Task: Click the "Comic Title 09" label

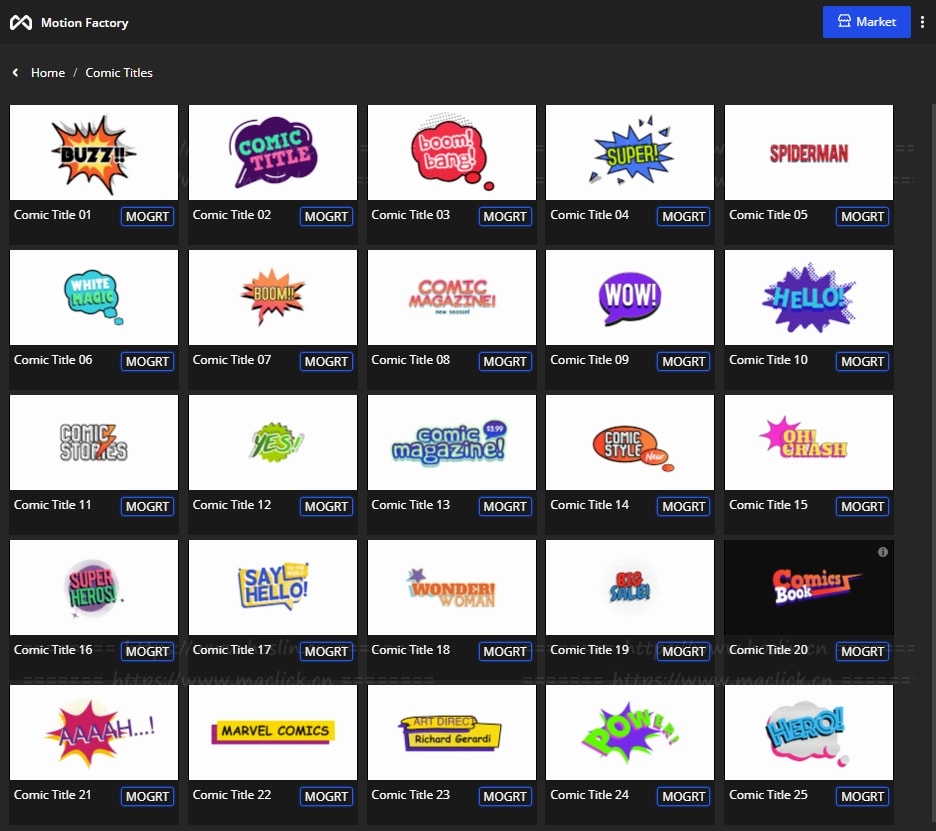Action: coord(589,360)
